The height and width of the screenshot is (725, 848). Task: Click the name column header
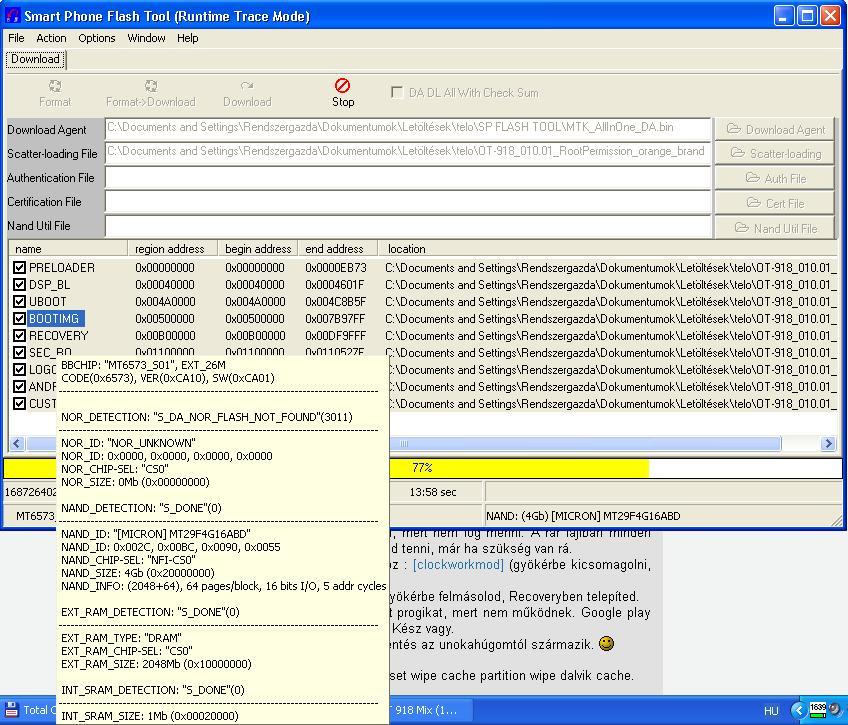pyautogui.click(x=68, y=249)
